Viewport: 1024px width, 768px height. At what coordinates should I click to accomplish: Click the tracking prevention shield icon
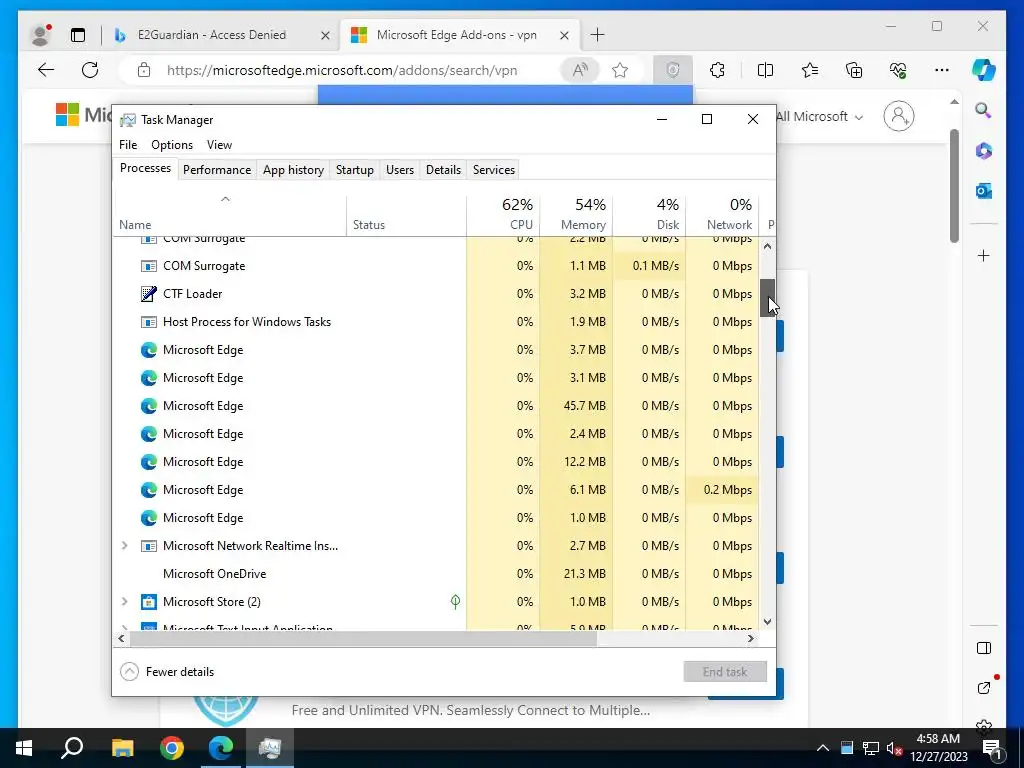[x=673, y=70]
